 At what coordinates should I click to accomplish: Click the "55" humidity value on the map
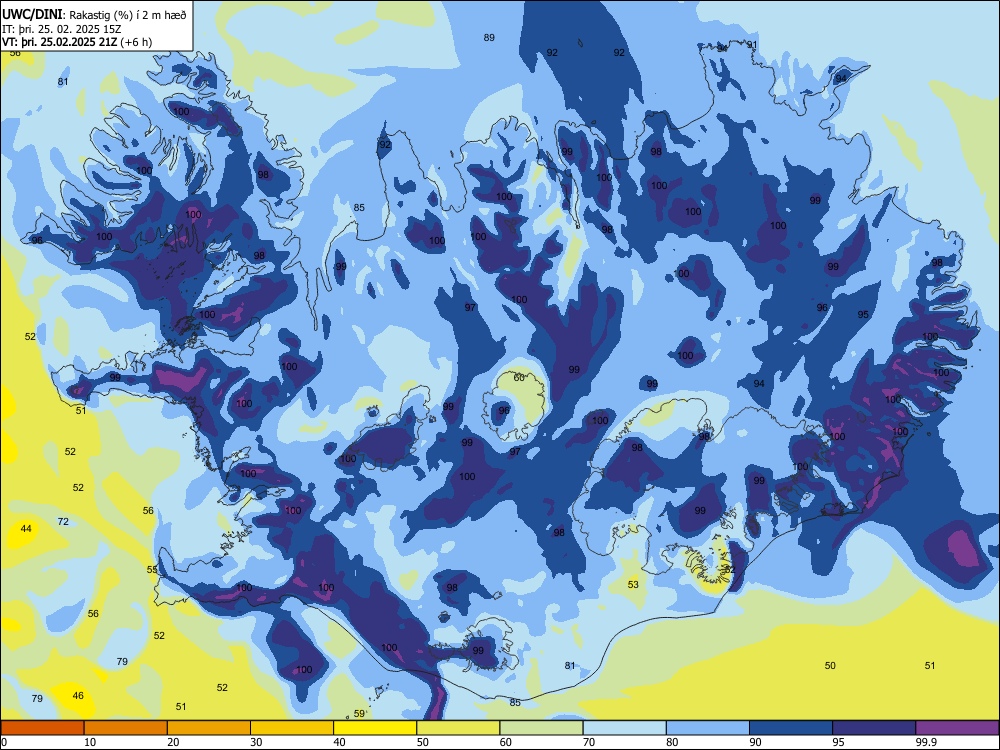[x=152, y=570]
